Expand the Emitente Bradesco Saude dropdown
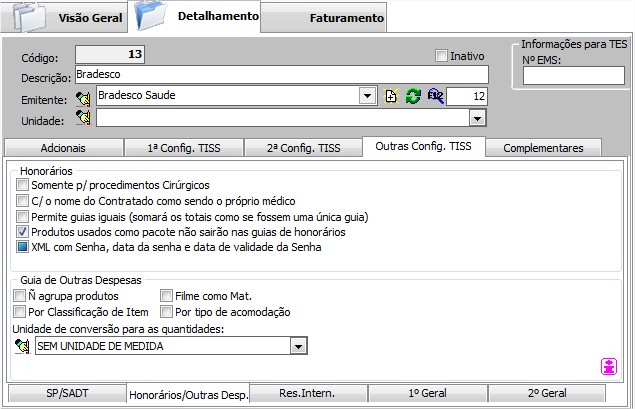The image size is (635, 409). pyautogui.click(x=367, y=96)
